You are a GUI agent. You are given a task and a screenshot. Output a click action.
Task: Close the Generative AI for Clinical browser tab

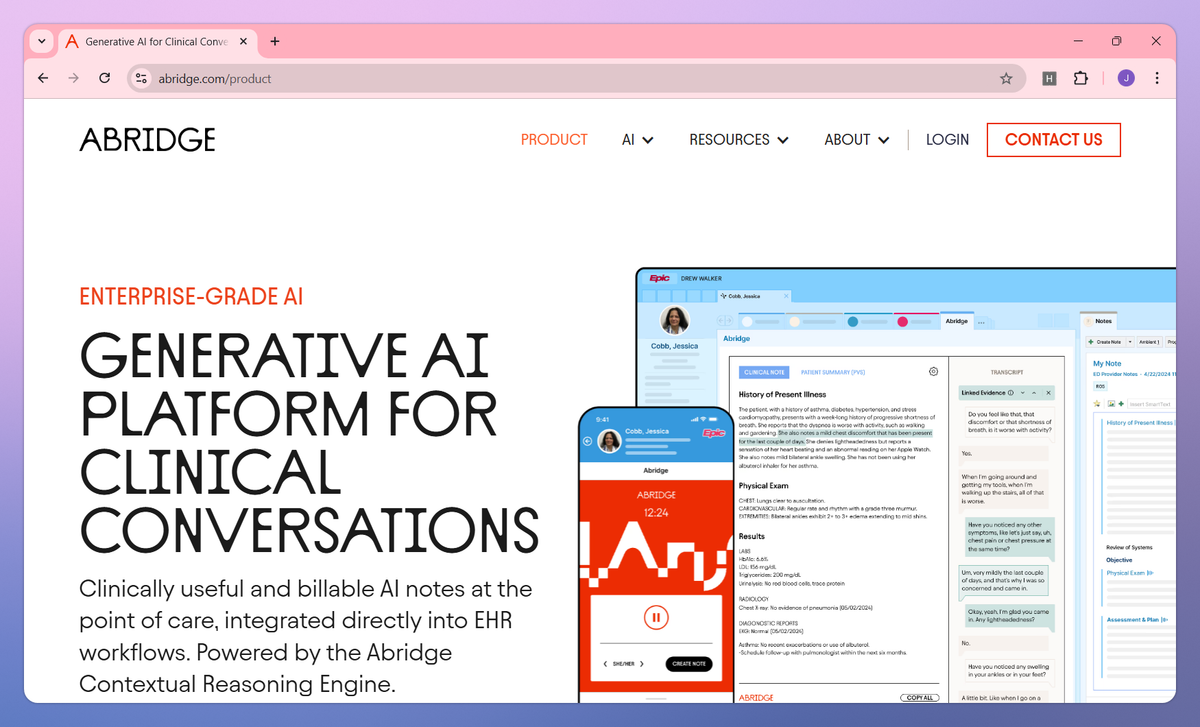(x=245, y=42)
